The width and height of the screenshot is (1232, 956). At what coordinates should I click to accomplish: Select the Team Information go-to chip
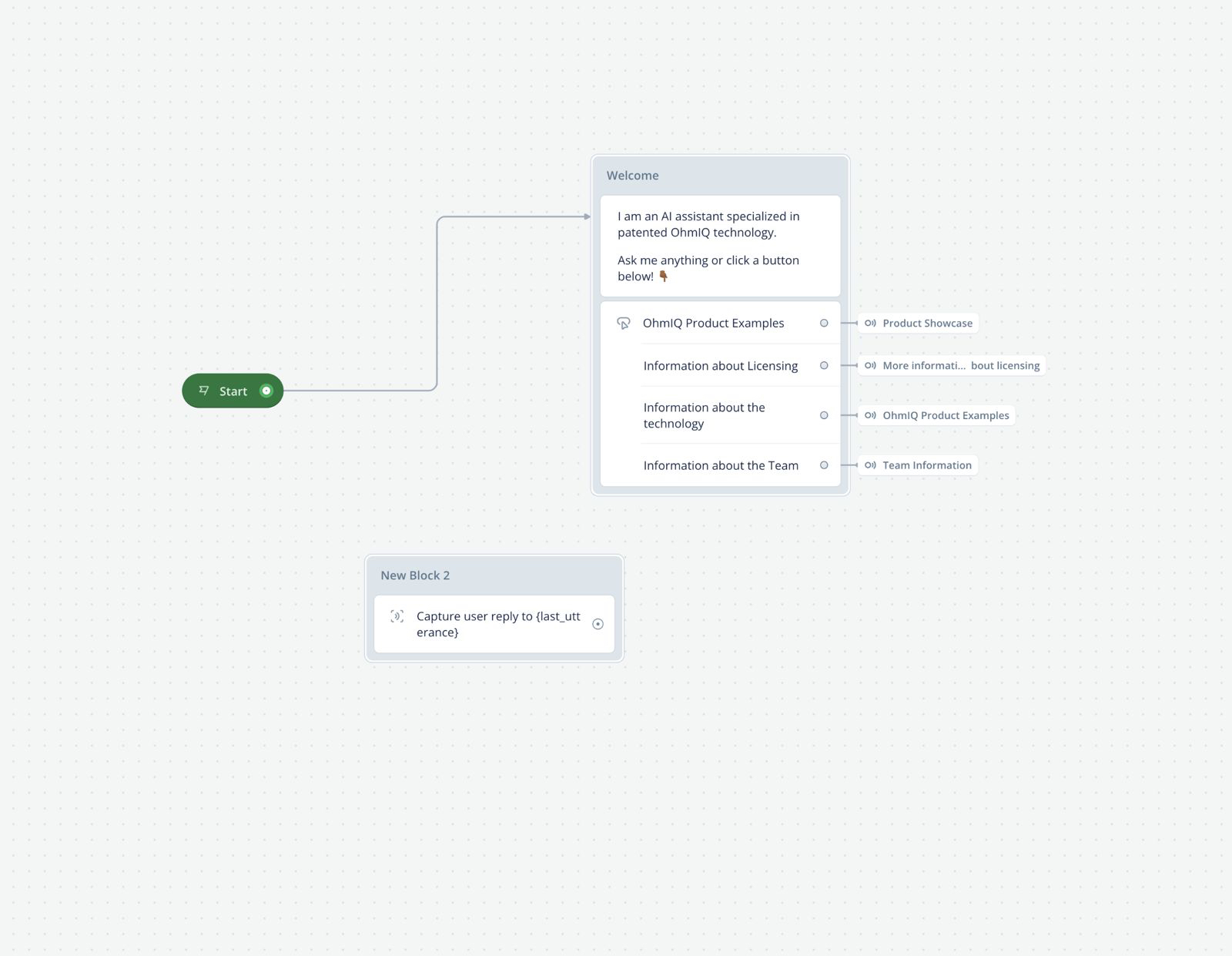pos(918,465)
